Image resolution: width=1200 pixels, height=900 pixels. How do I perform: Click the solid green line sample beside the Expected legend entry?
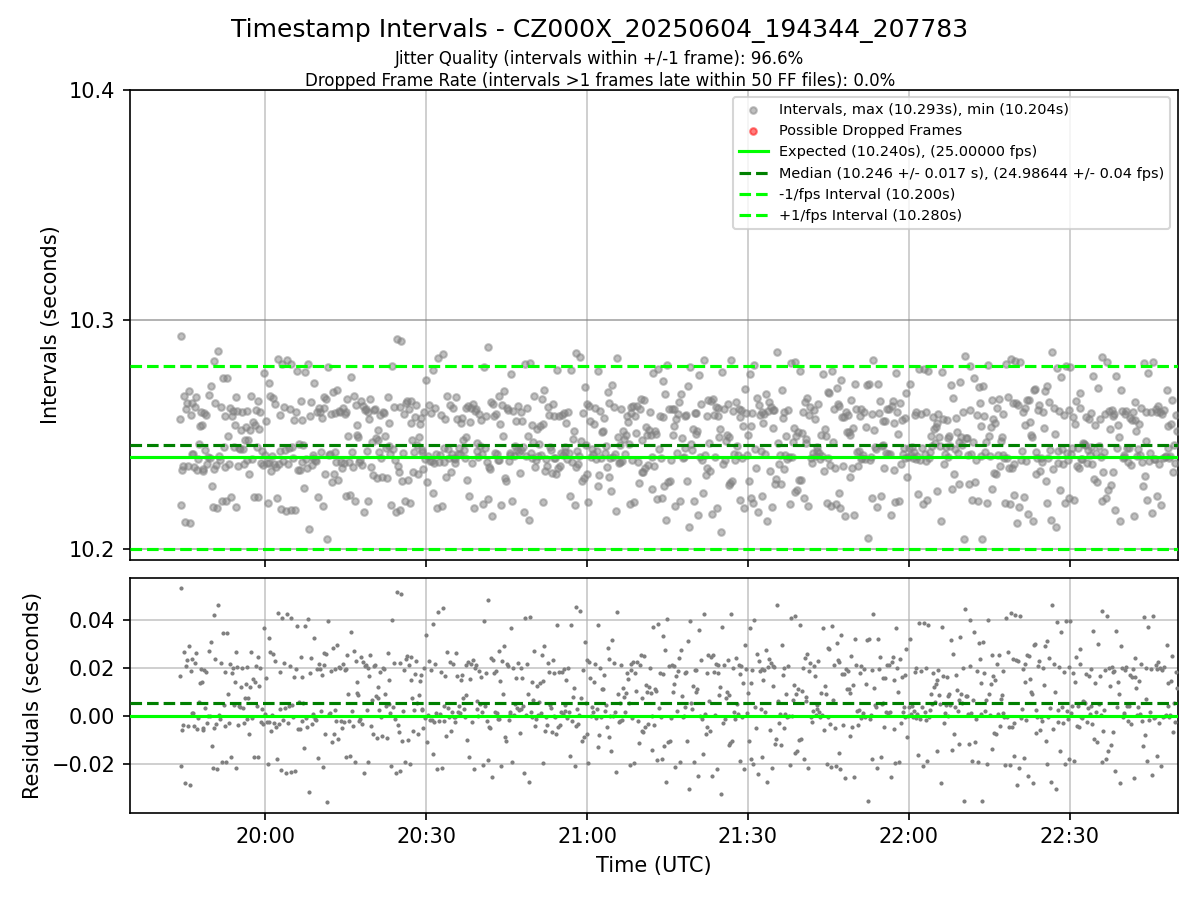pyautogui.click(x=754, y=152)
